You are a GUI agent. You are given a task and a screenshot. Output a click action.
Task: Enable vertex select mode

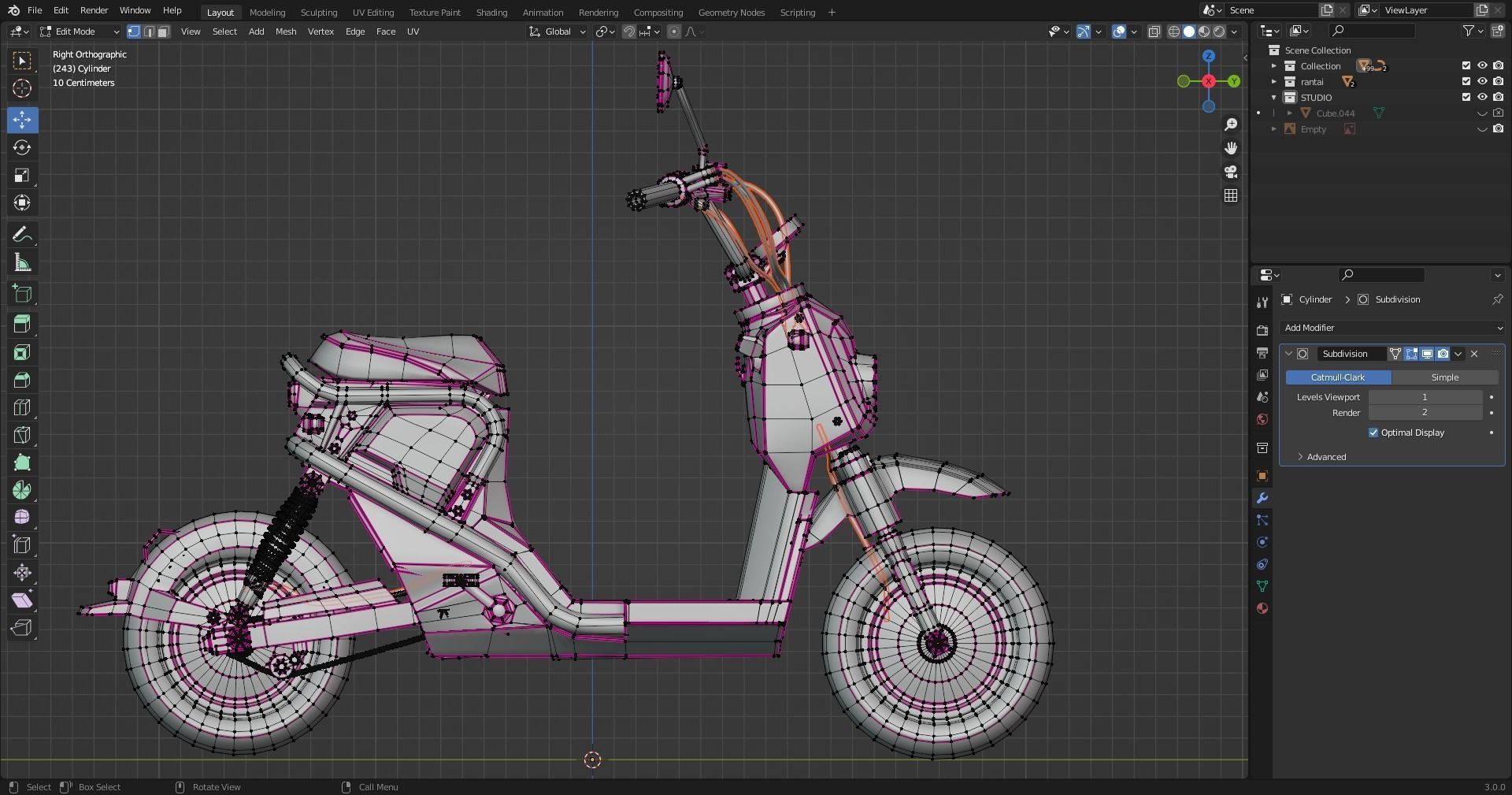134,32
